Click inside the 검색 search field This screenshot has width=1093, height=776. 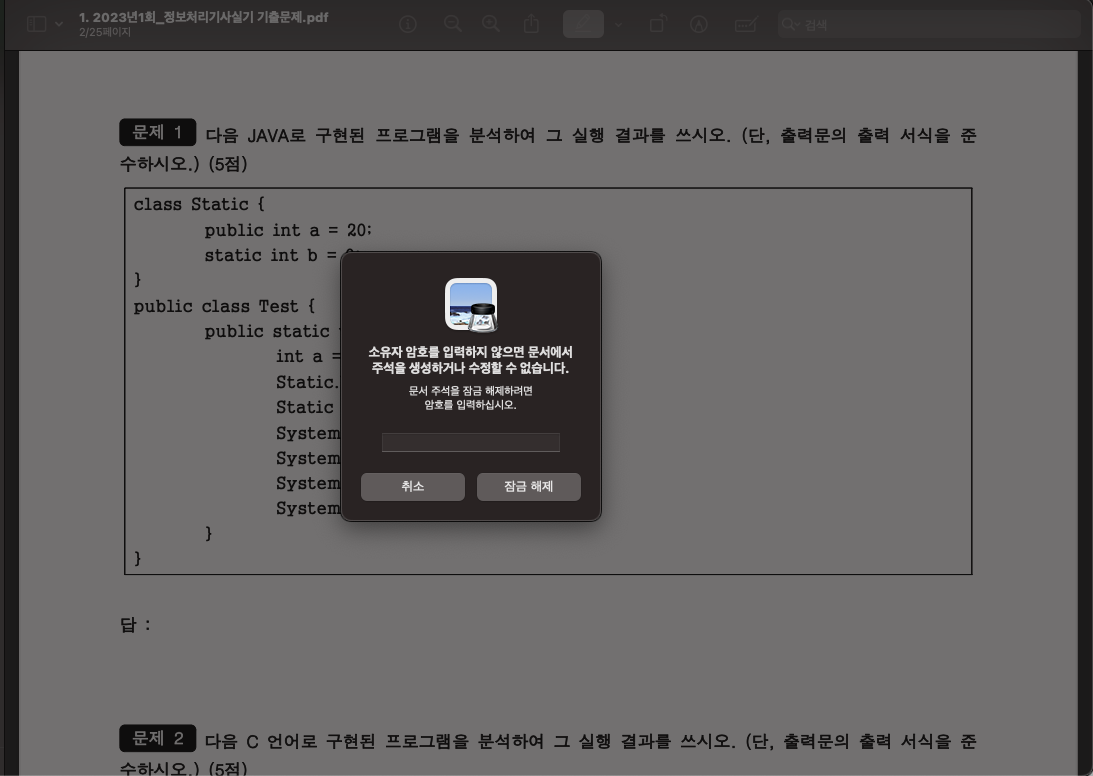[x=930, y=24]
